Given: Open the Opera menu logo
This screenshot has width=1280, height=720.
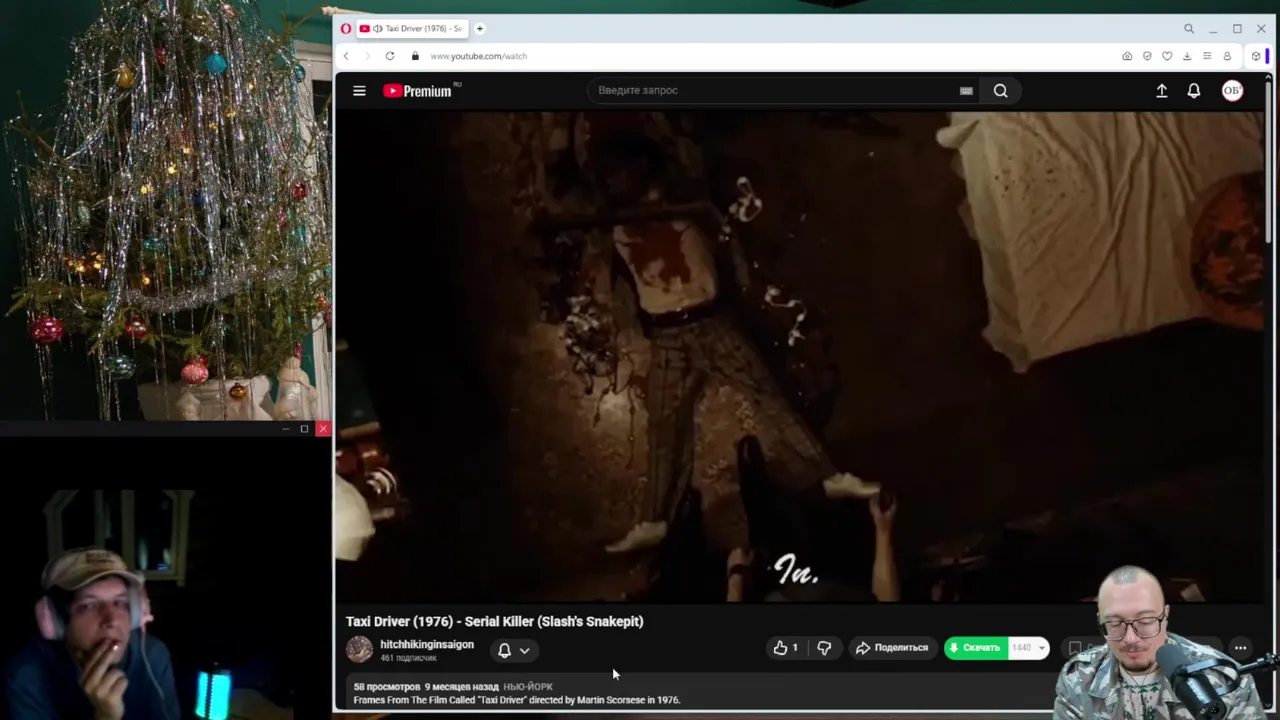Looking at the screenshot, I should [x=346, y=29].
